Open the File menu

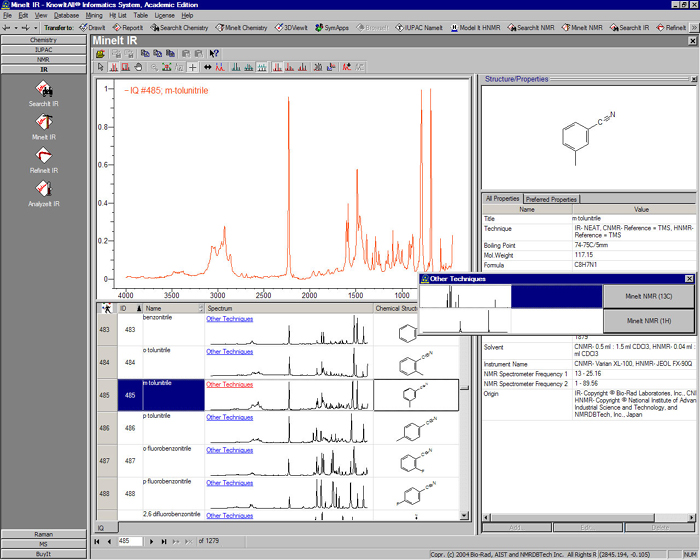7,15
